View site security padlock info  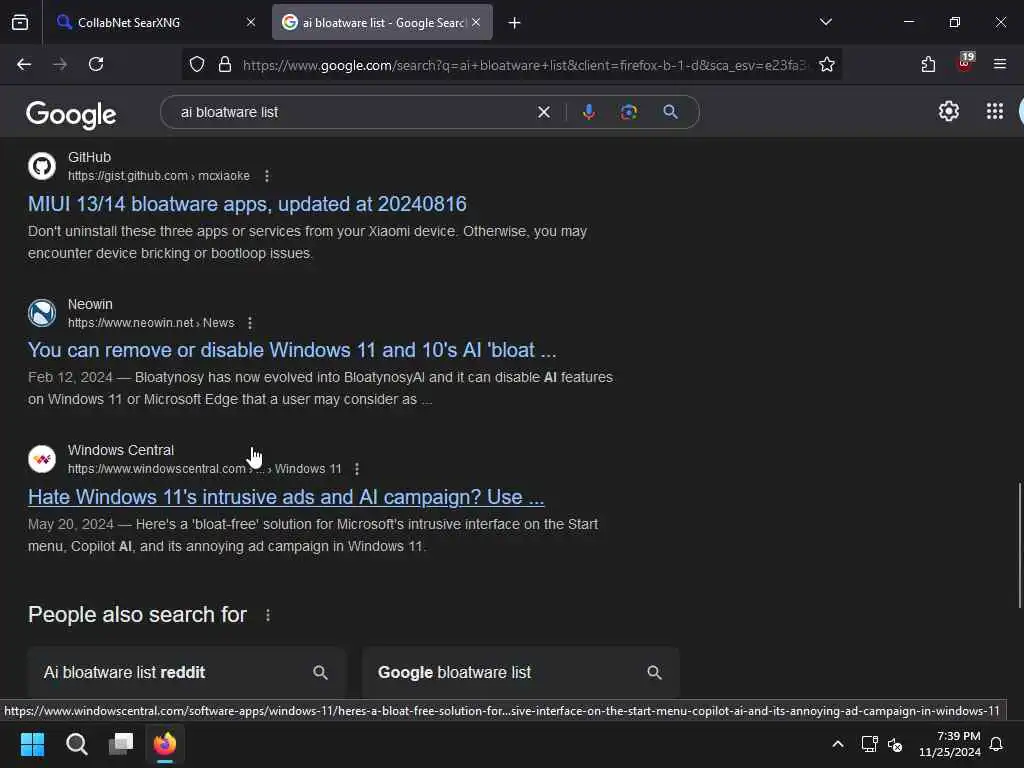[x=225, y=64]
